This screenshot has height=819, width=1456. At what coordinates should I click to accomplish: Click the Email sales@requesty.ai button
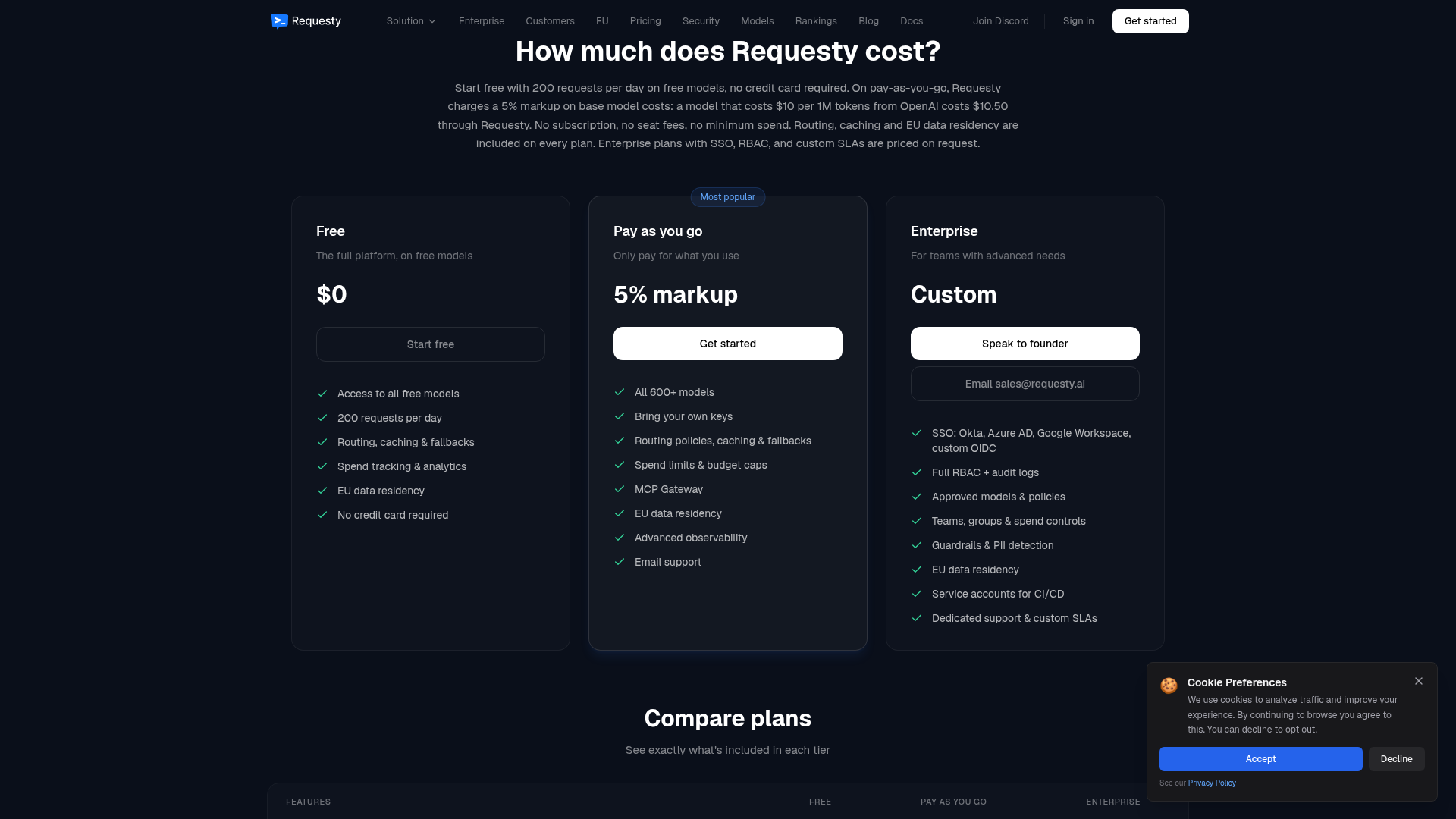click(1025, 384)
